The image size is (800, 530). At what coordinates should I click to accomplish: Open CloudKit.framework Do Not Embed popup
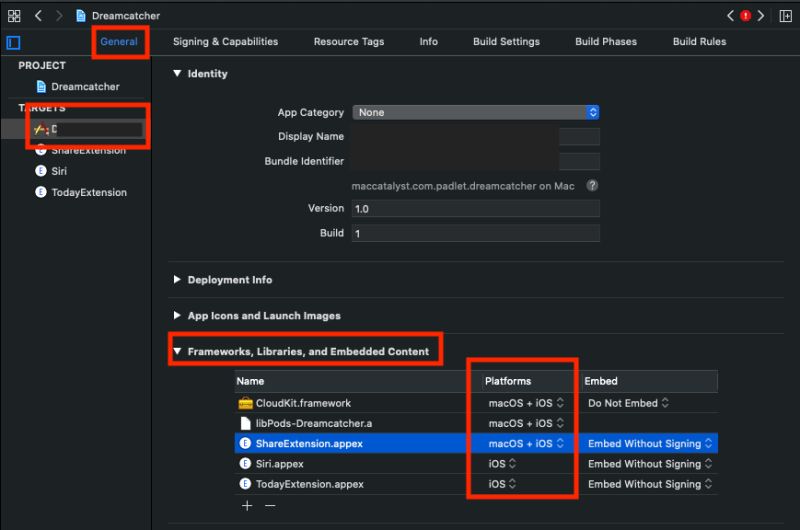click(x=628, y=403)
